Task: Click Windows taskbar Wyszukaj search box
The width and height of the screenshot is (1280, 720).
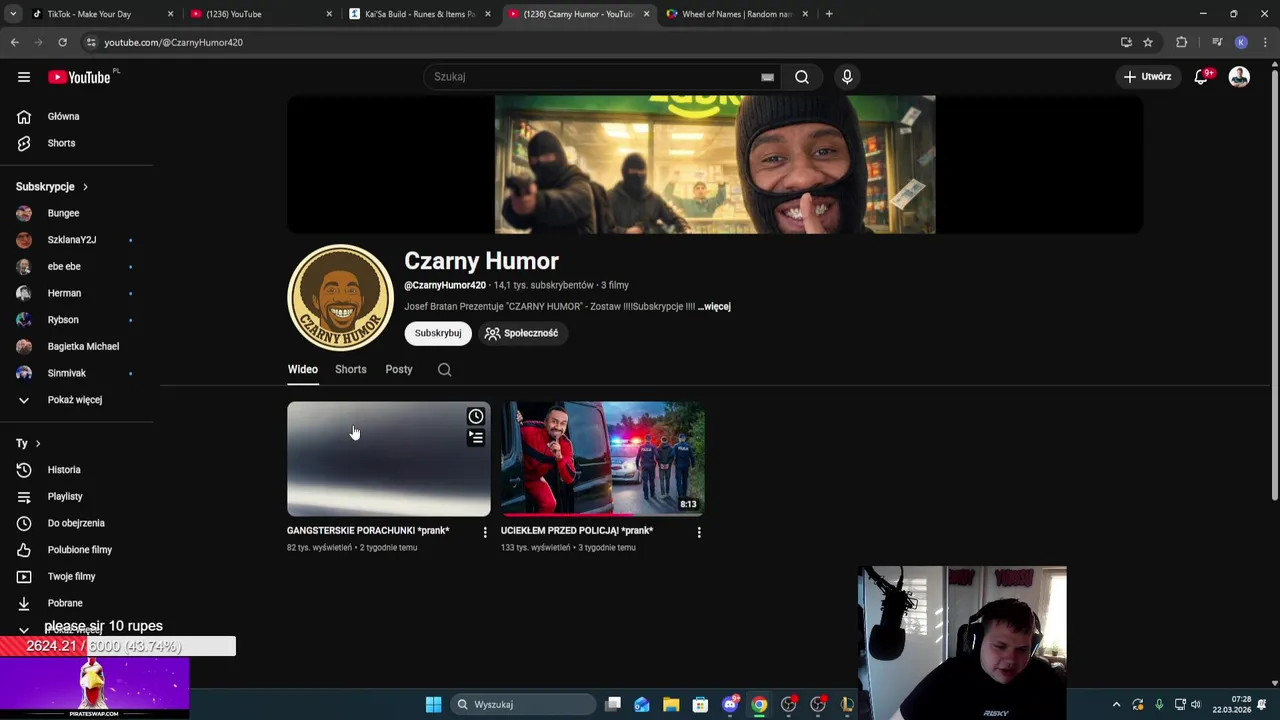Action: pos(521,704)
